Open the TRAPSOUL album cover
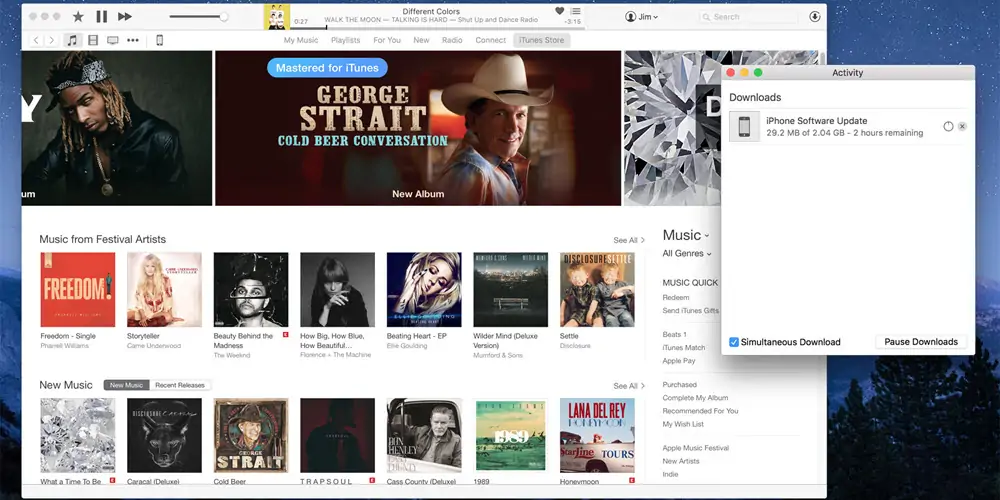Image resolution: width=1000 pixels, height=500 pixels. pyautogui.click(x=337, y=436)
